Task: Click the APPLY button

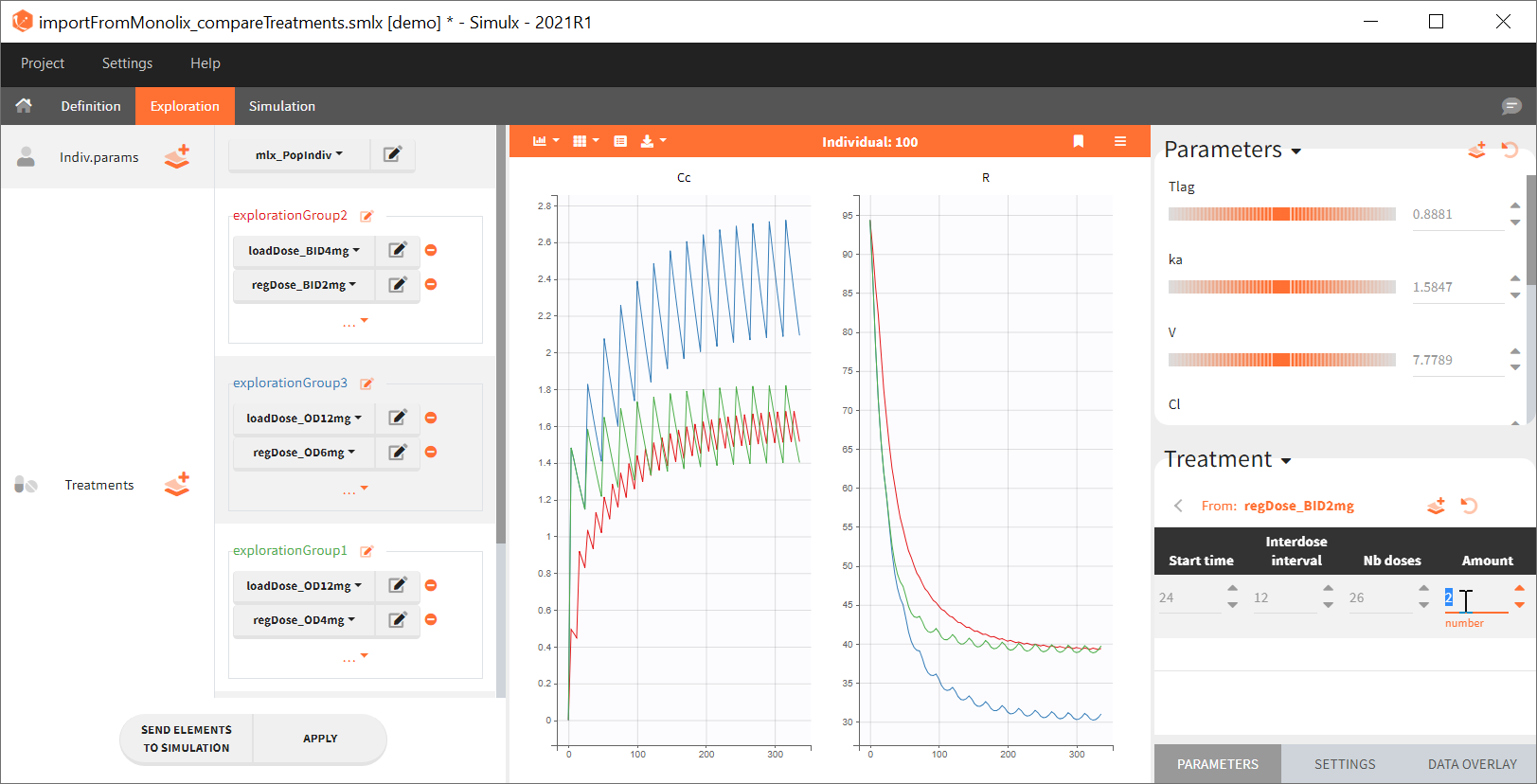Action: coord(320,739)
